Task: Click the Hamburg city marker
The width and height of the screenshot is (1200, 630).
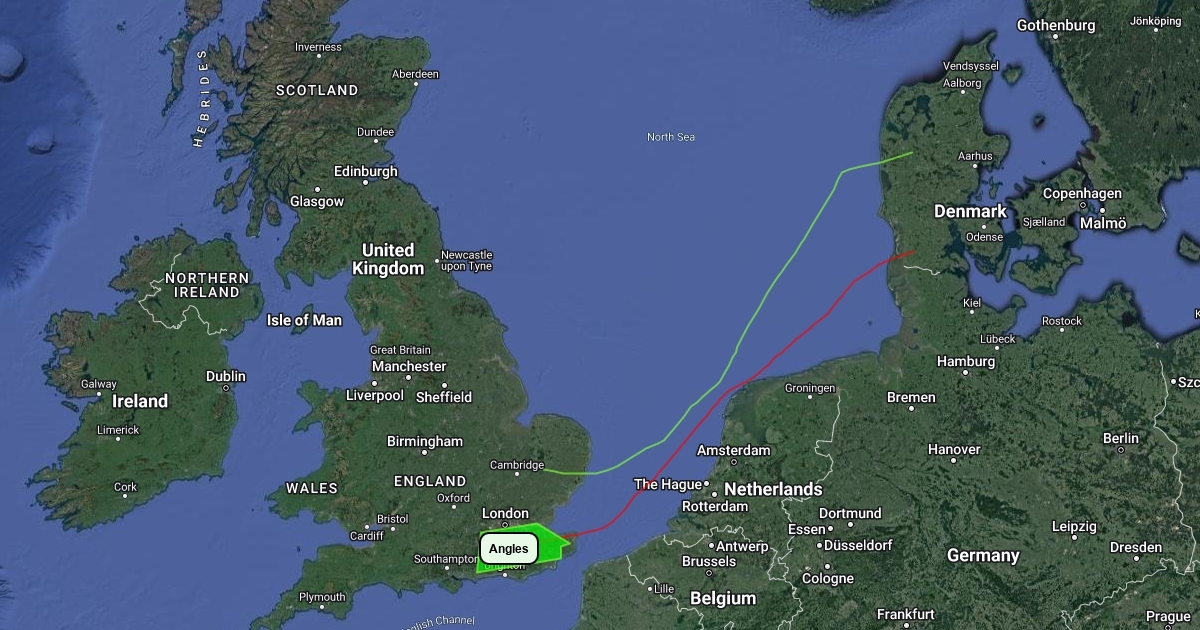Action: [x=965, y=373]
